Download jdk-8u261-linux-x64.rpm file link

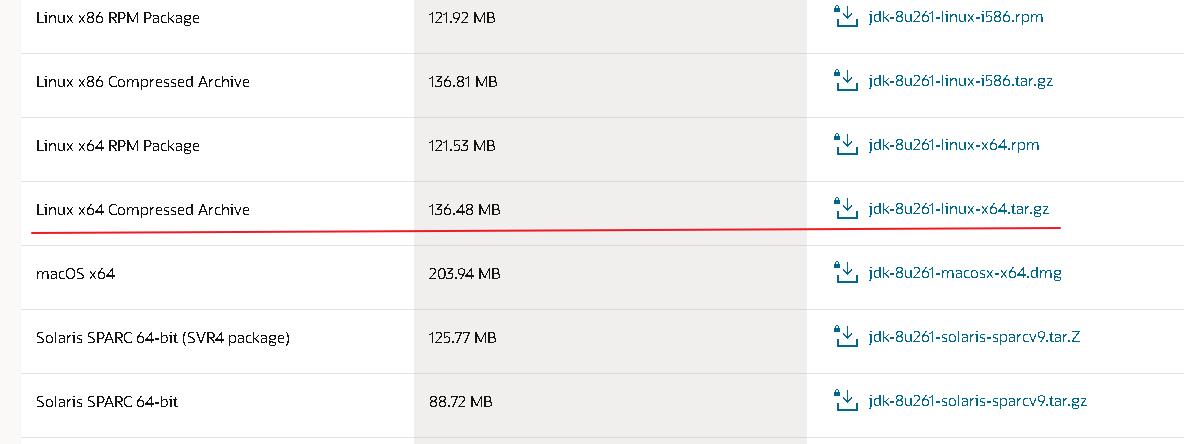click(x=954, y=145)
